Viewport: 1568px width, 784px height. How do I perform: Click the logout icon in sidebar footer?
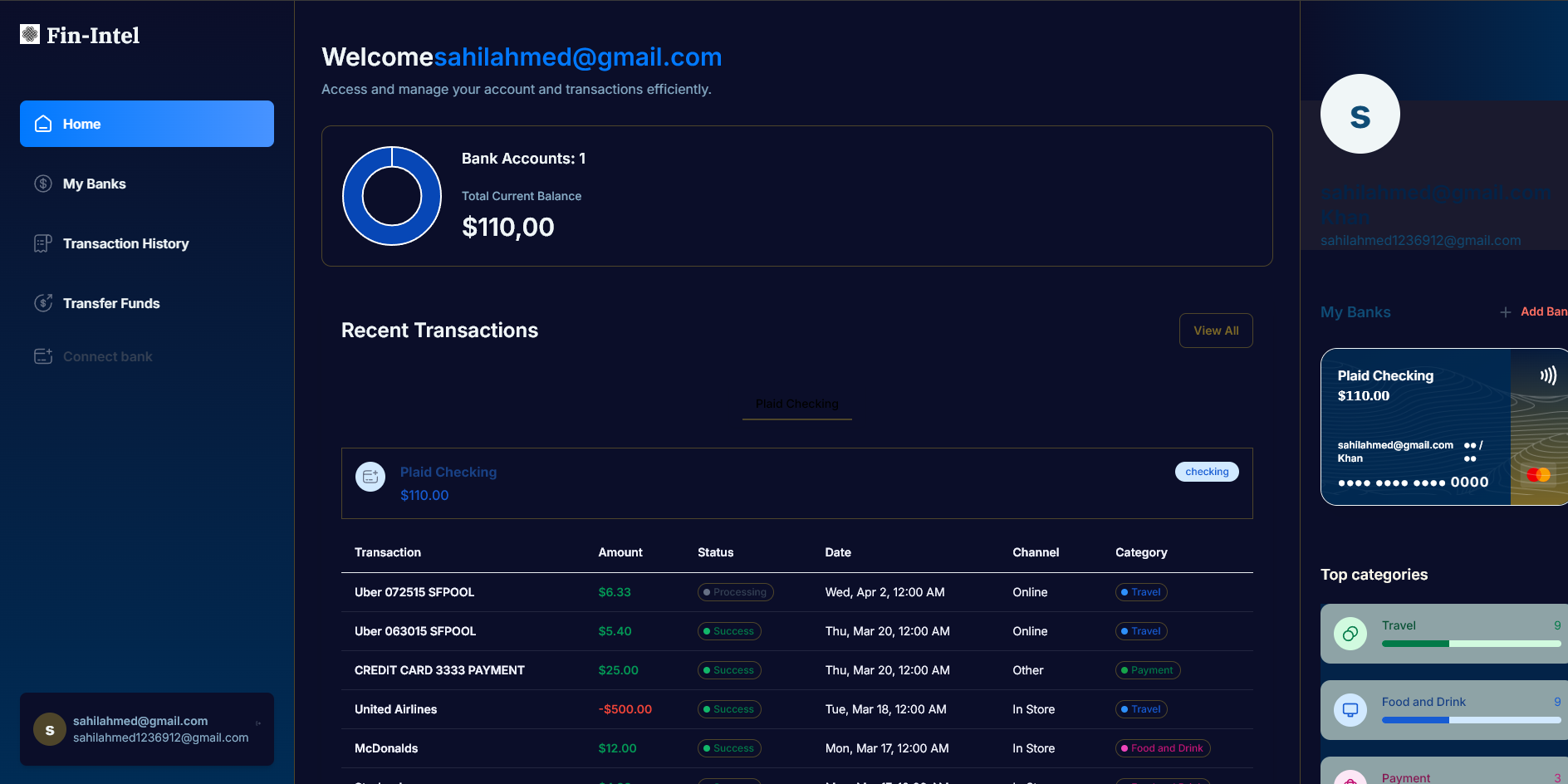(x=258, y=723)
